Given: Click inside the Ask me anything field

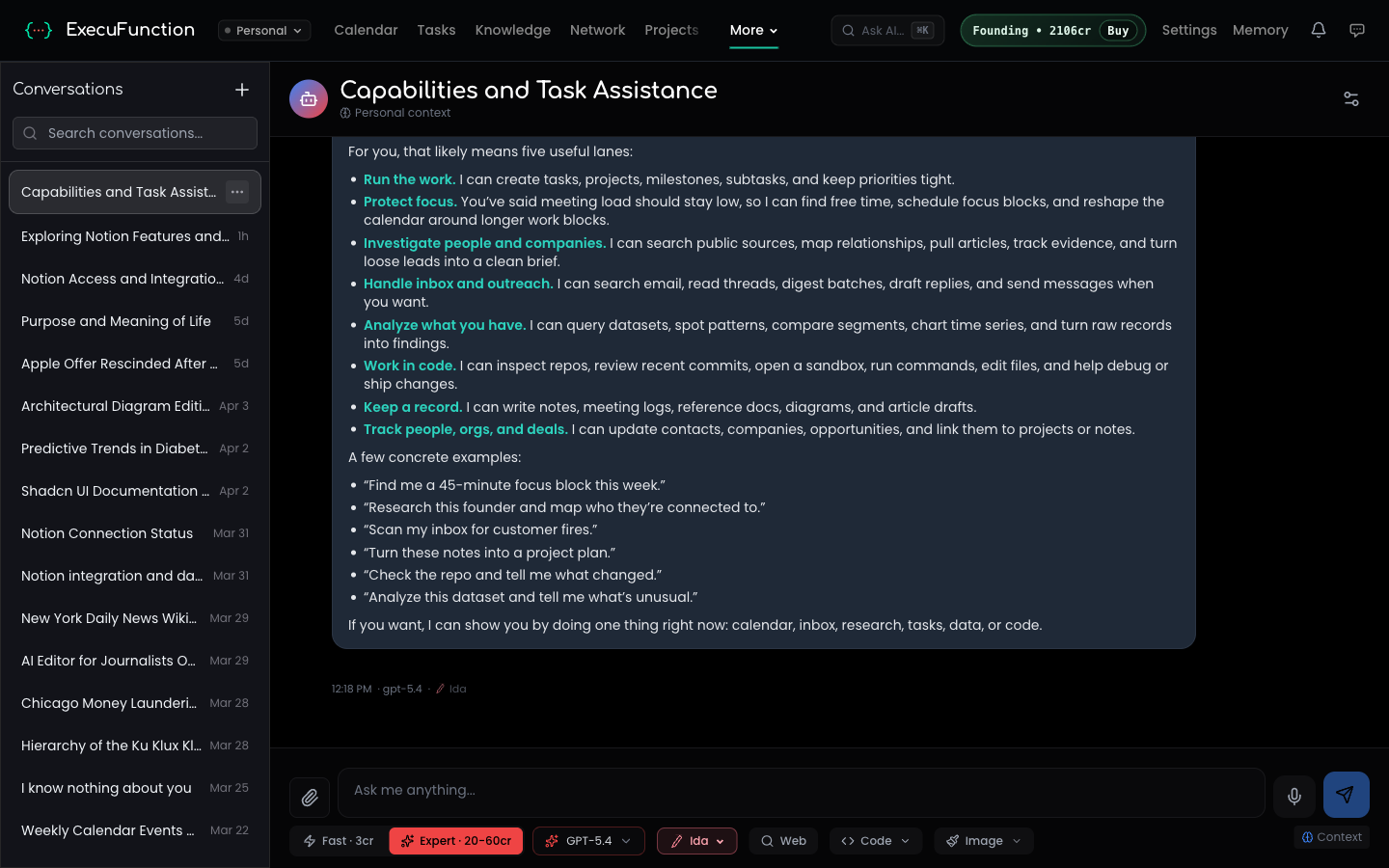Looking at the screenshot, I should tap(801, 792).
